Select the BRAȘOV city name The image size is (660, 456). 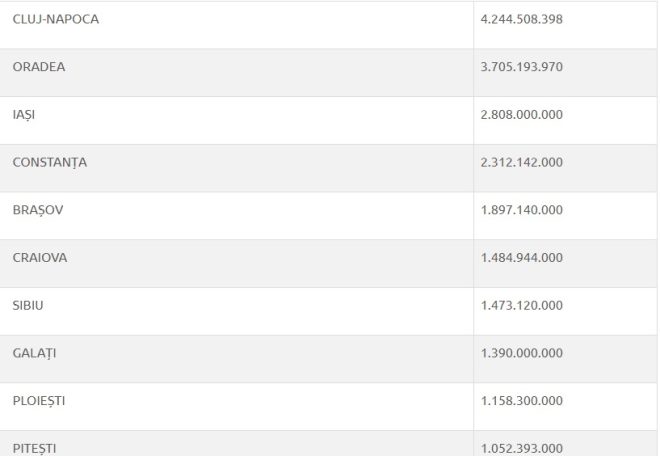point(38,210)
